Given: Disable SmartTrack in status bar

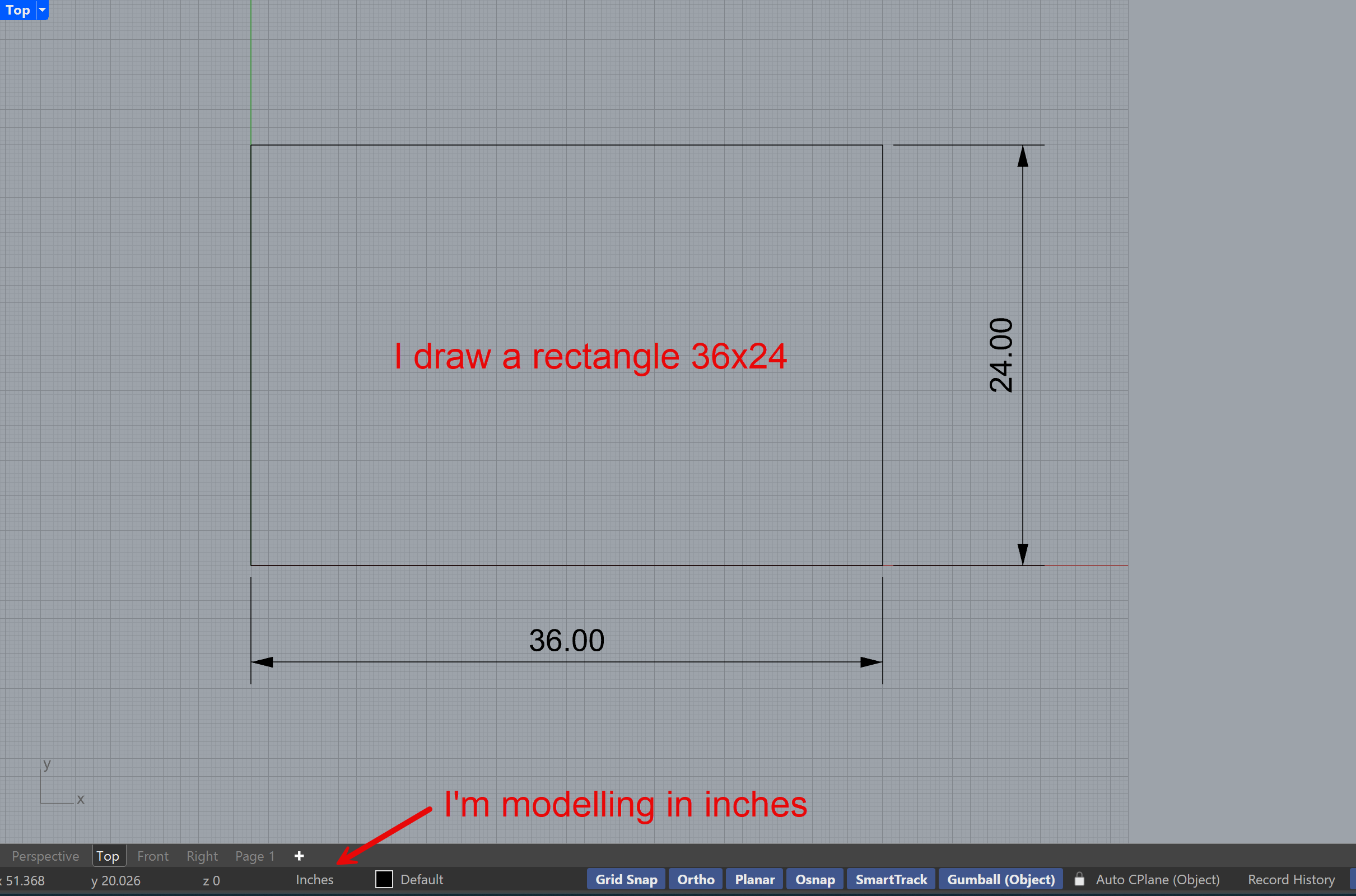Looking at the screenshot, I should 891,879.
